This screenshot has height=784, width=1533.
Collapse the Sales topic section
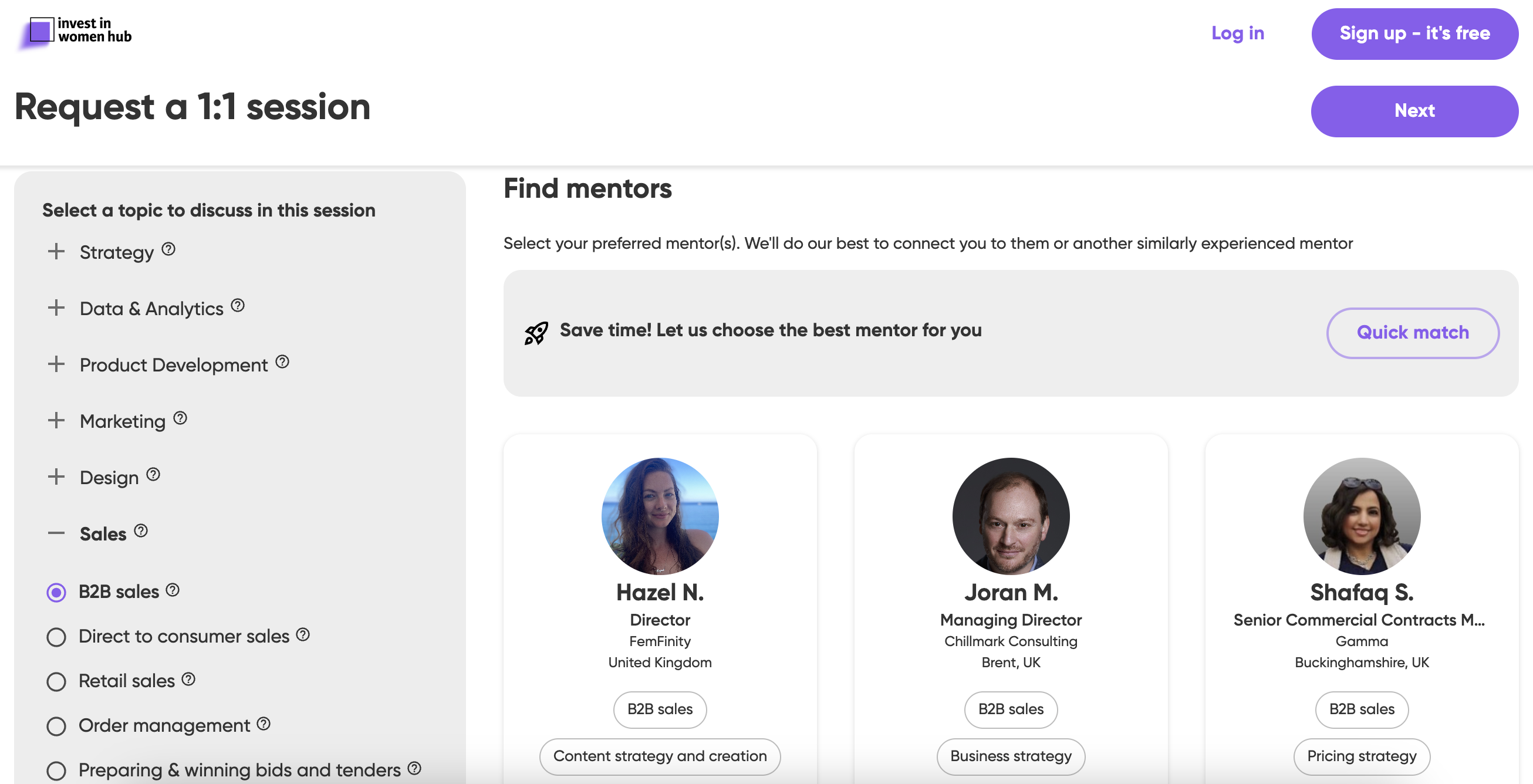(x=56, y=533)
